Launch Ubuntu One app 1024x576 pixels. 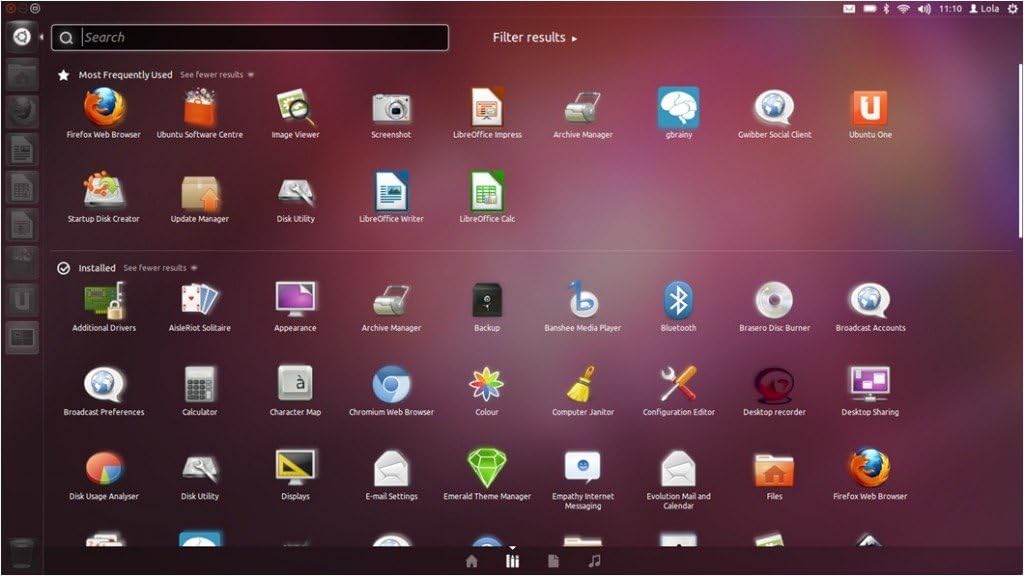pos(870,108)
